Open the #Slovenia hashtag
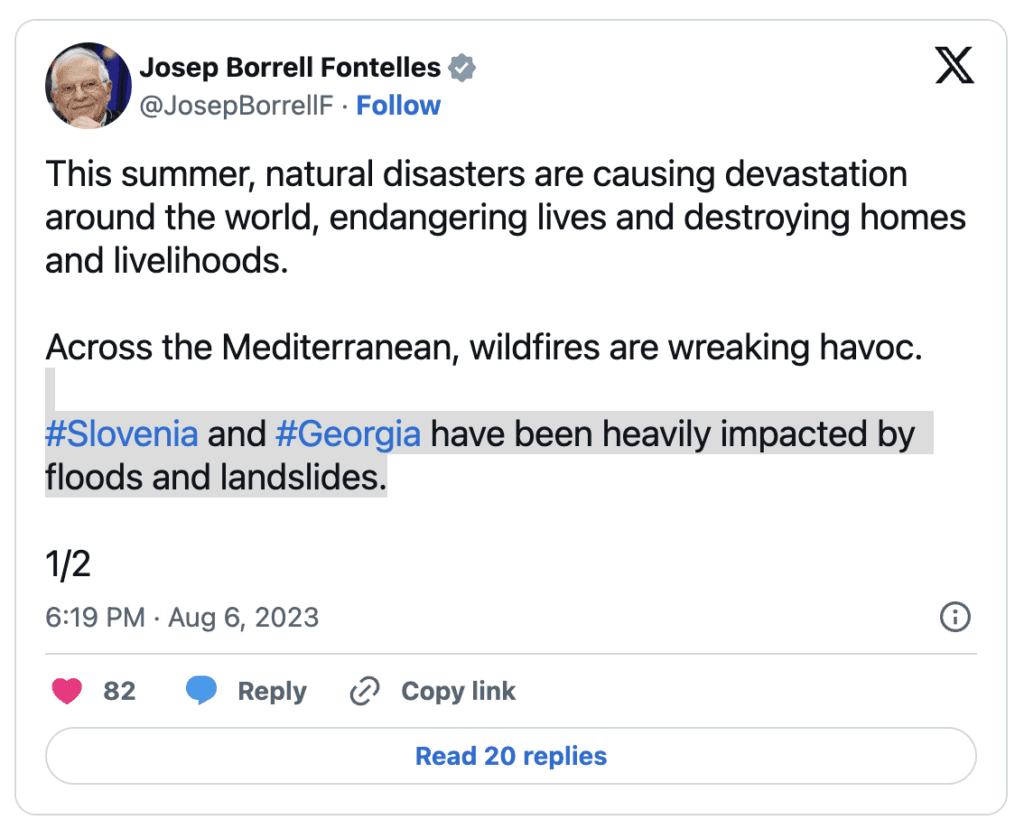Screen dimensions: 1024x829 click(x=122, y=435)
